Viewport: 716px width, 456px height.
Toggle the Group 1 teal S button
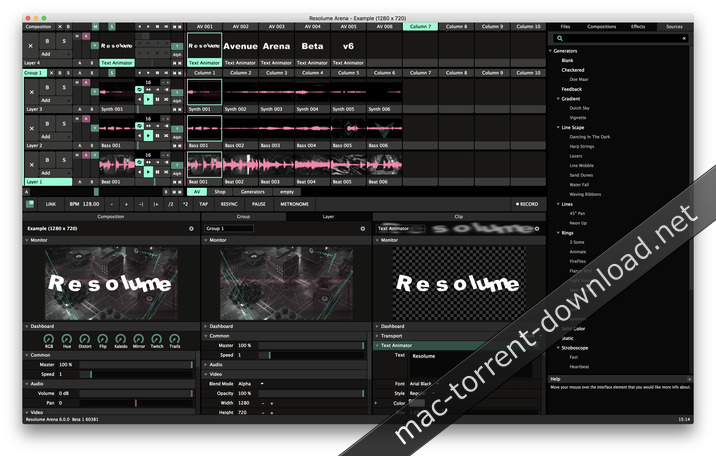112,73
